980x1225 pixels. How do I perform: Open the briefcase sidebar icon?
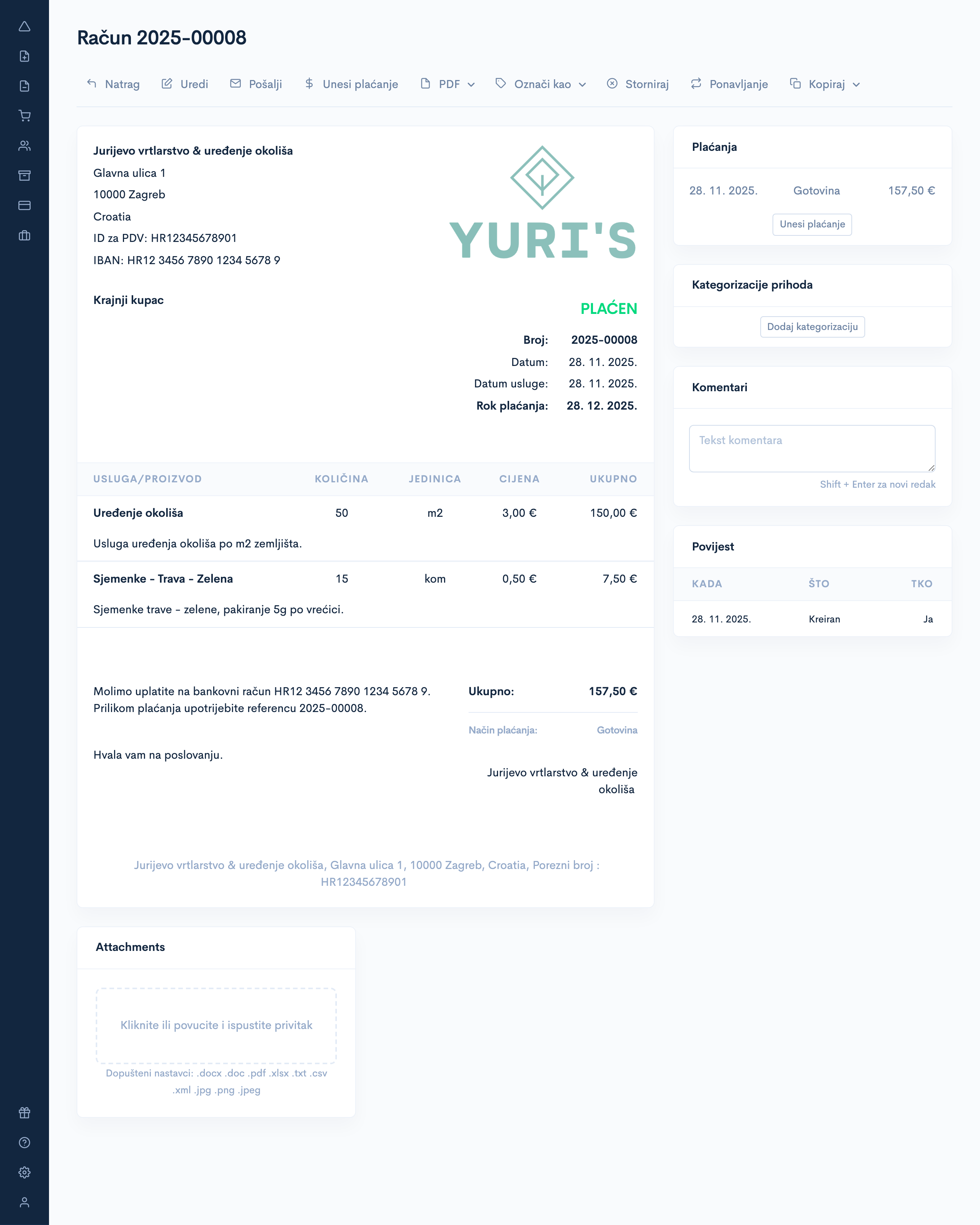(25, 235)
